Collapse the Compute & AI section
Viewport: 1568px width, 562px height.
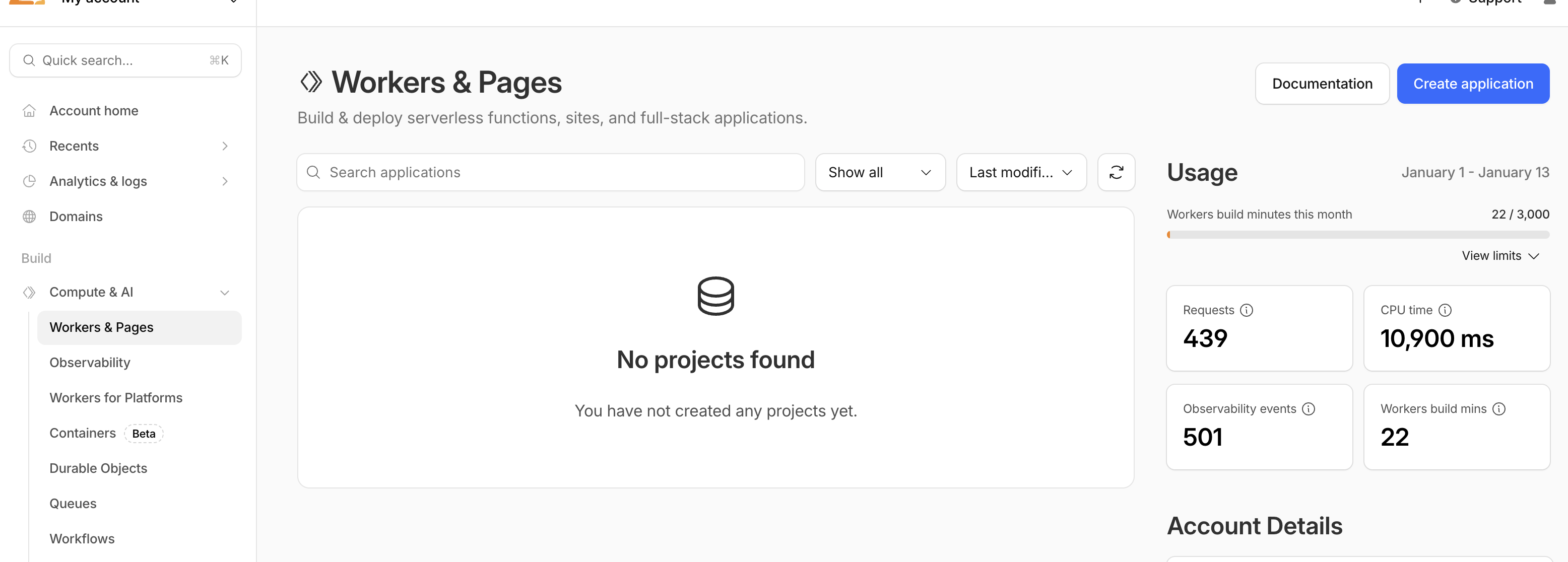[225, 293]
